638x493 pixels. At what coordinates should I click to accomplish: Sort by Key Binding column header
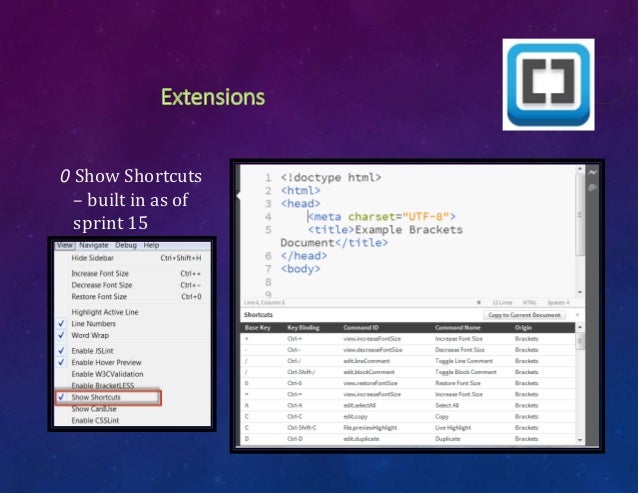[x=303, y=327]
